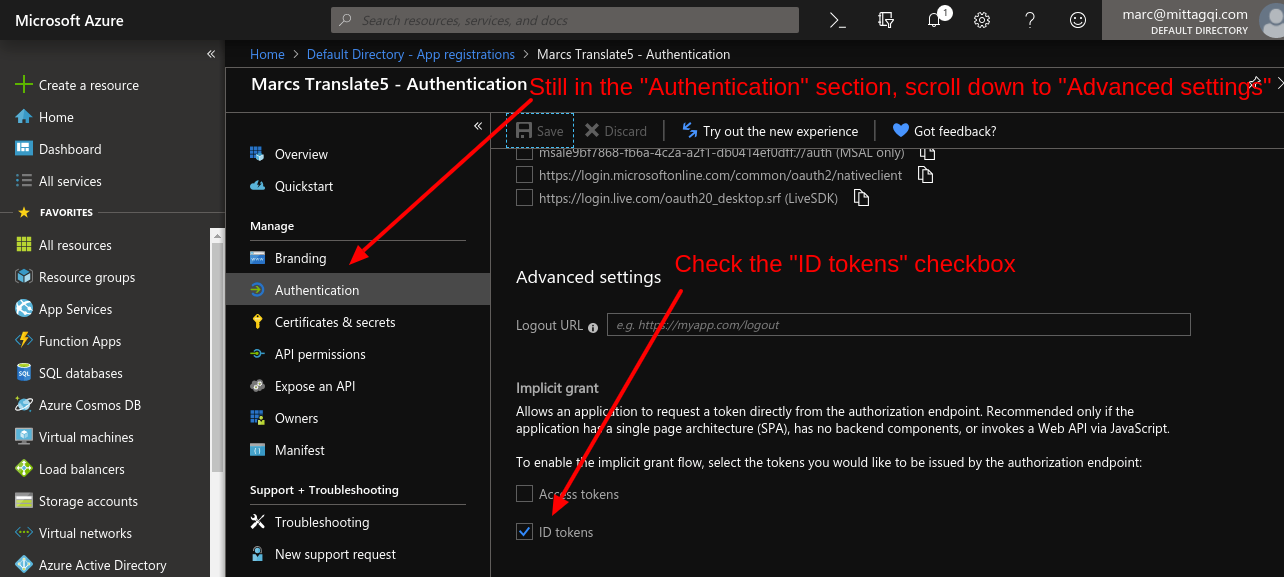Click the Virtual networks icon
This screenshot has height=577, width=1284.
tap(24, 533)
